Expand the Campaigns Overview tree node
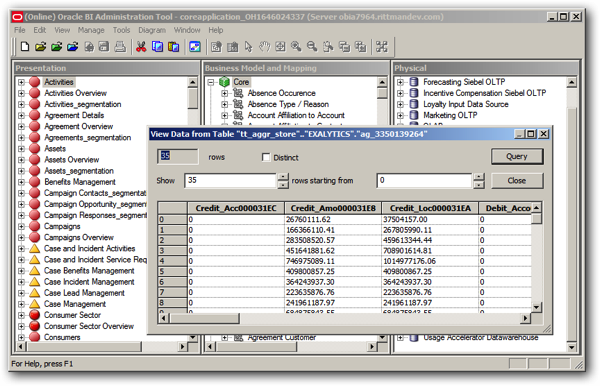Screen dimensions: 600x386 tap(21, 237)
